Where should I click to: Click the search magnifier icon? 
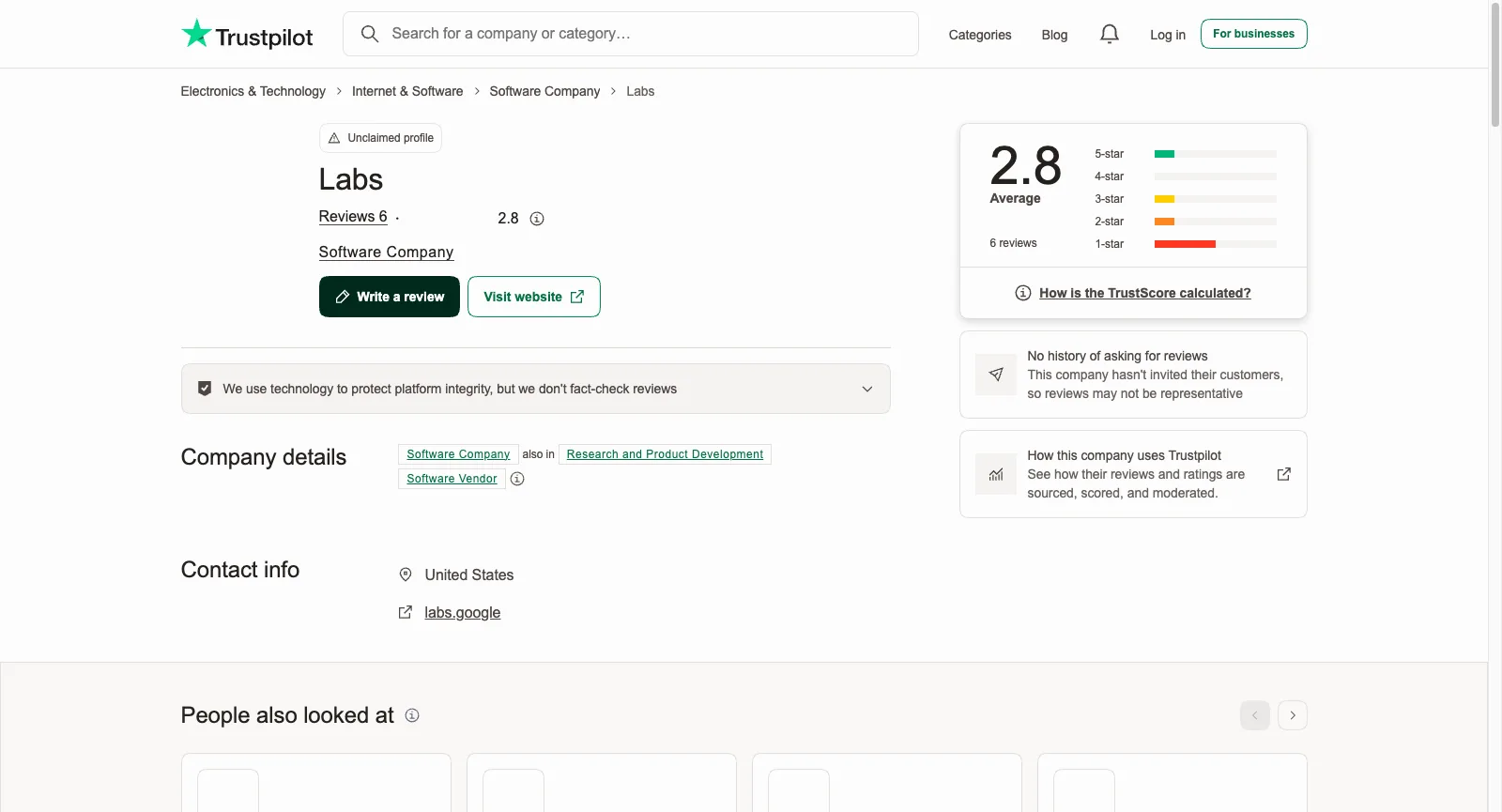pyautogui.click(x=370, y=34)
